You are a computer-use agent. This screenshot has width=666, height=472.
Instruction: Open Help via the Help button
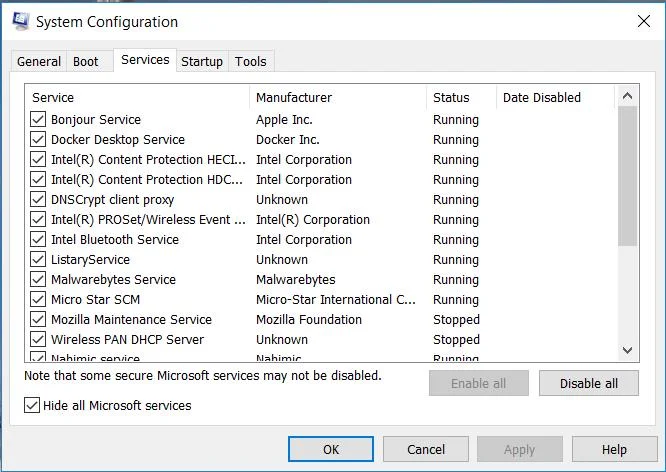pos(614,449)
